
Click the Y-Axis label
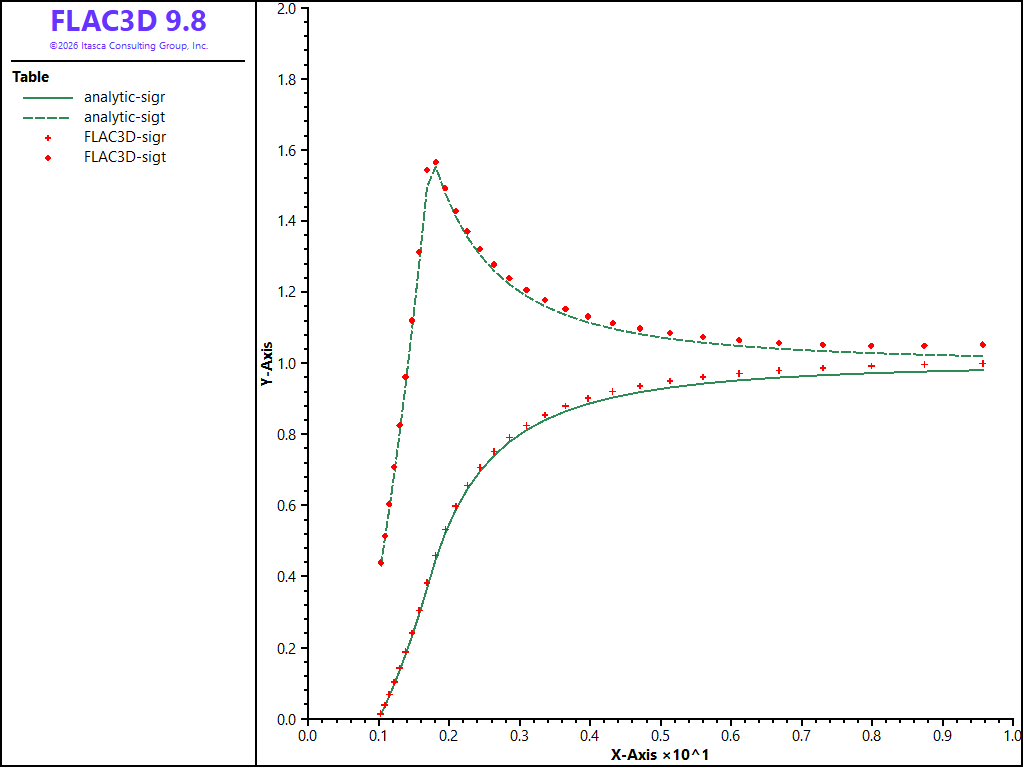click(267, 364)
